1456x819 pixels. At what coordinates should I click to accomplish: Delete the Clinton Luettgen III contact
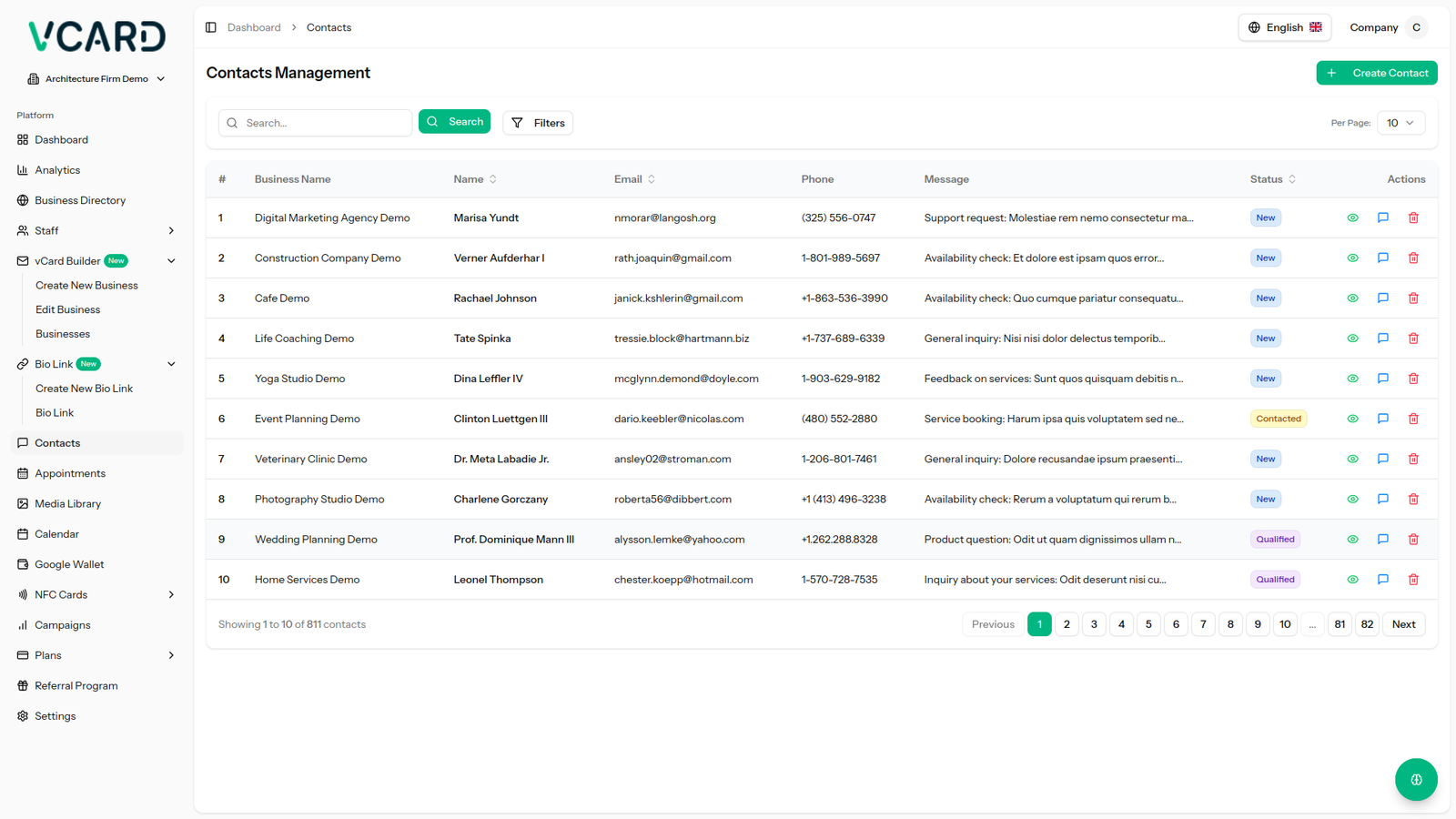(x=1413, y=420)
